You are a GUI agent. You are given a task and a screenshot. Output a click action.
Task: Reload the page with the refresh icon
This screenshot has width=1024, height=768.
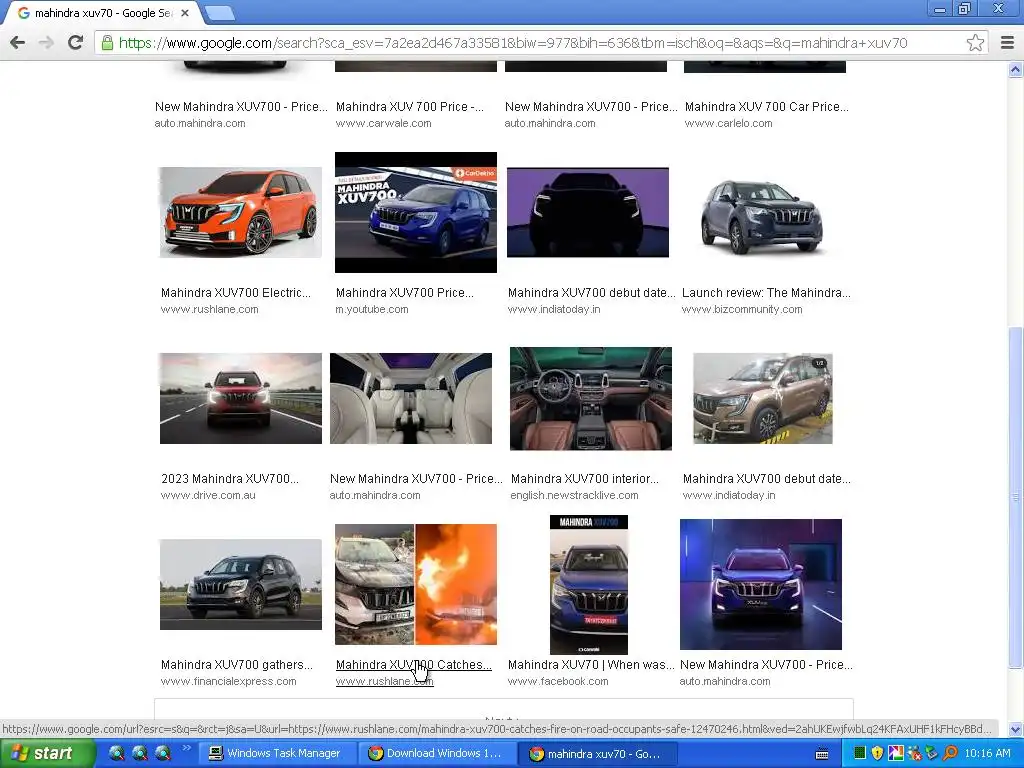tap(75, 42)
